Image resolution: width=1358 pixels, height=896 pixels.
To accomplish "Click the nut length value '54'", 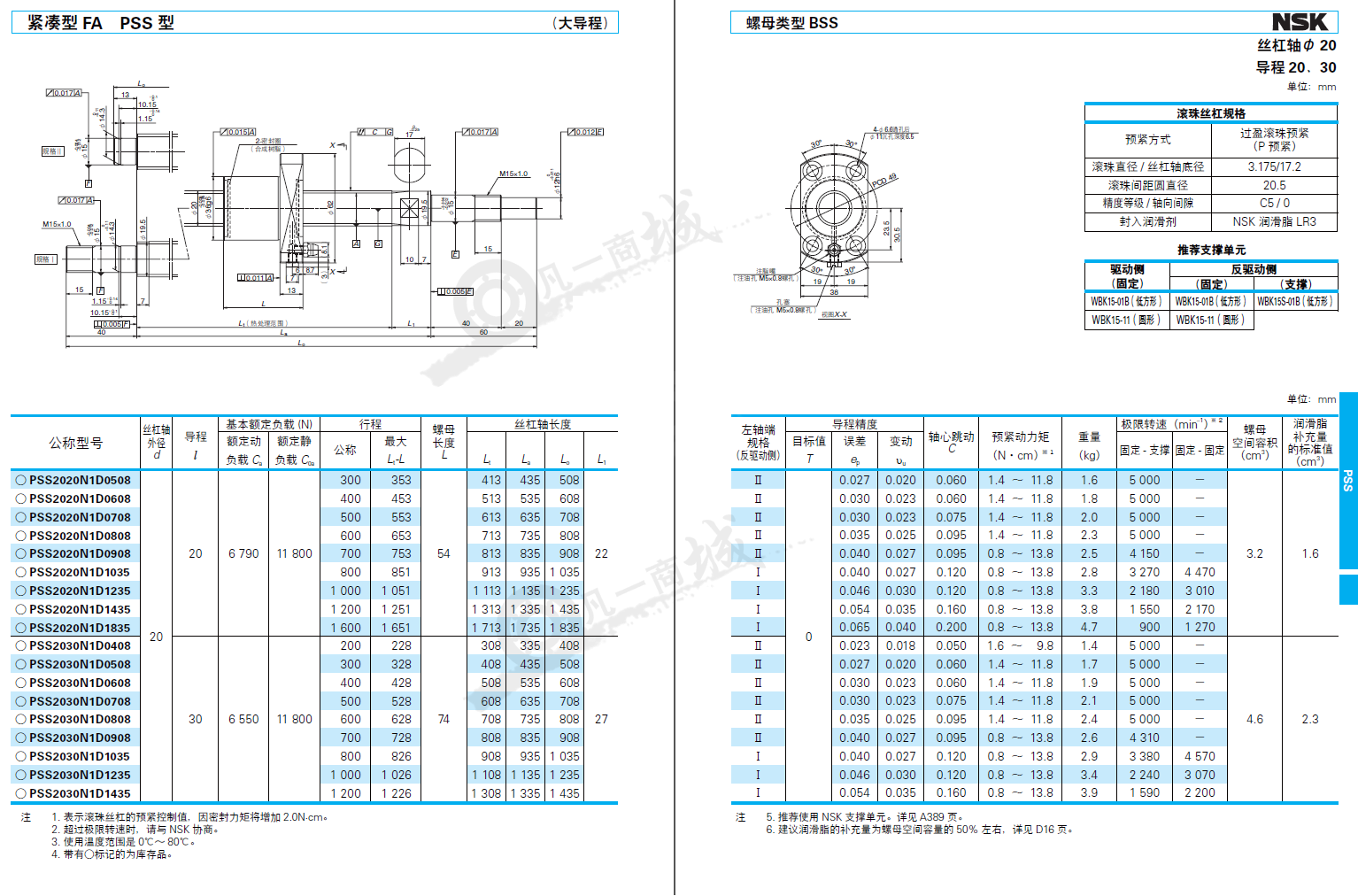I will [x=444, y=553].
